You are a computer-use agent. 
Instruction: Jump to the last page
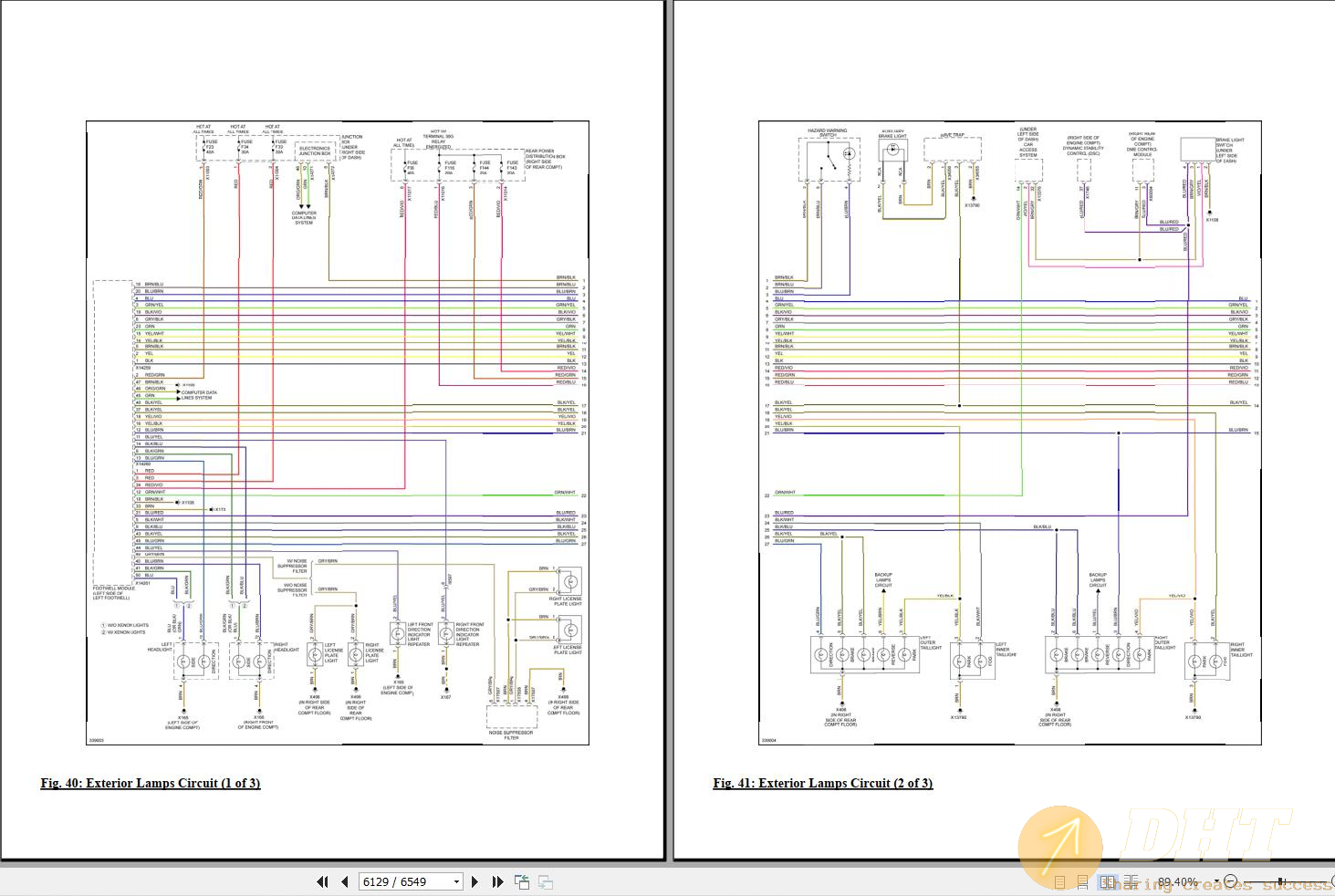pyautogui.click(x=497, y=881)
